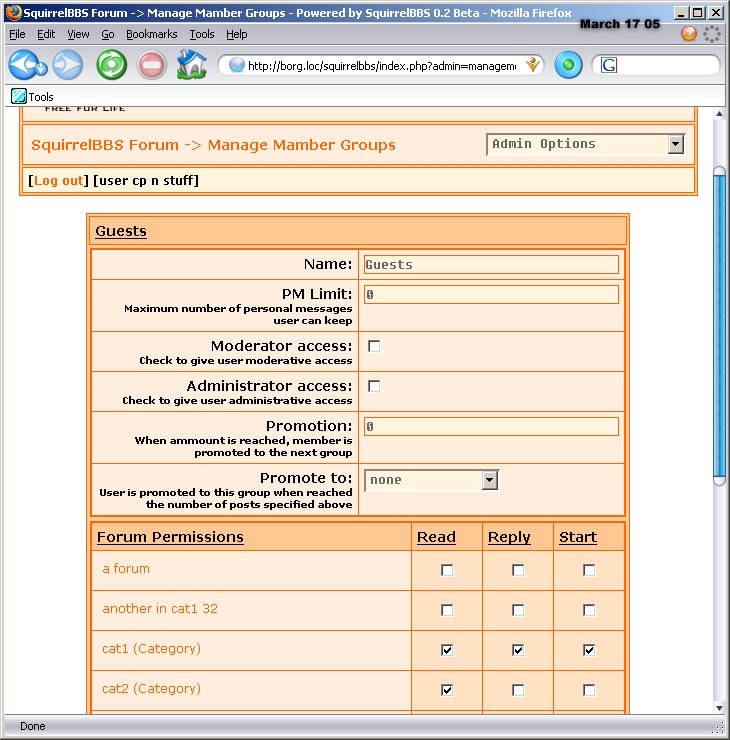Check Reply for another in cat1 32
730x740 pixels.
[x=518, y=610]
